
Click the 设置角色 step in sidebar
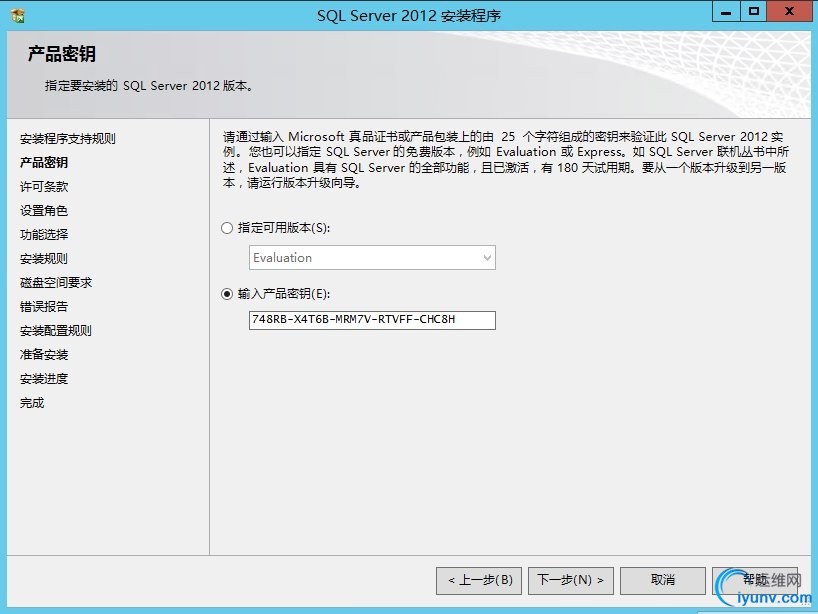click(x=44, y=211)
